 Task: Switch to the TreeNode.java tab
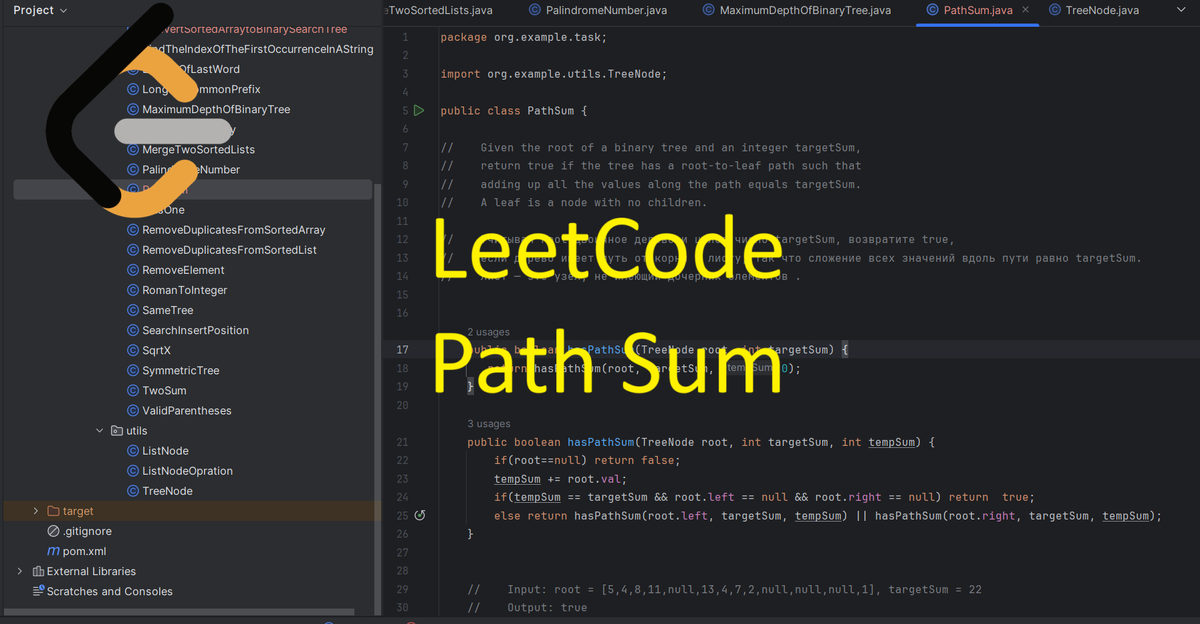pyautogui.click(x=1094, y=10)
